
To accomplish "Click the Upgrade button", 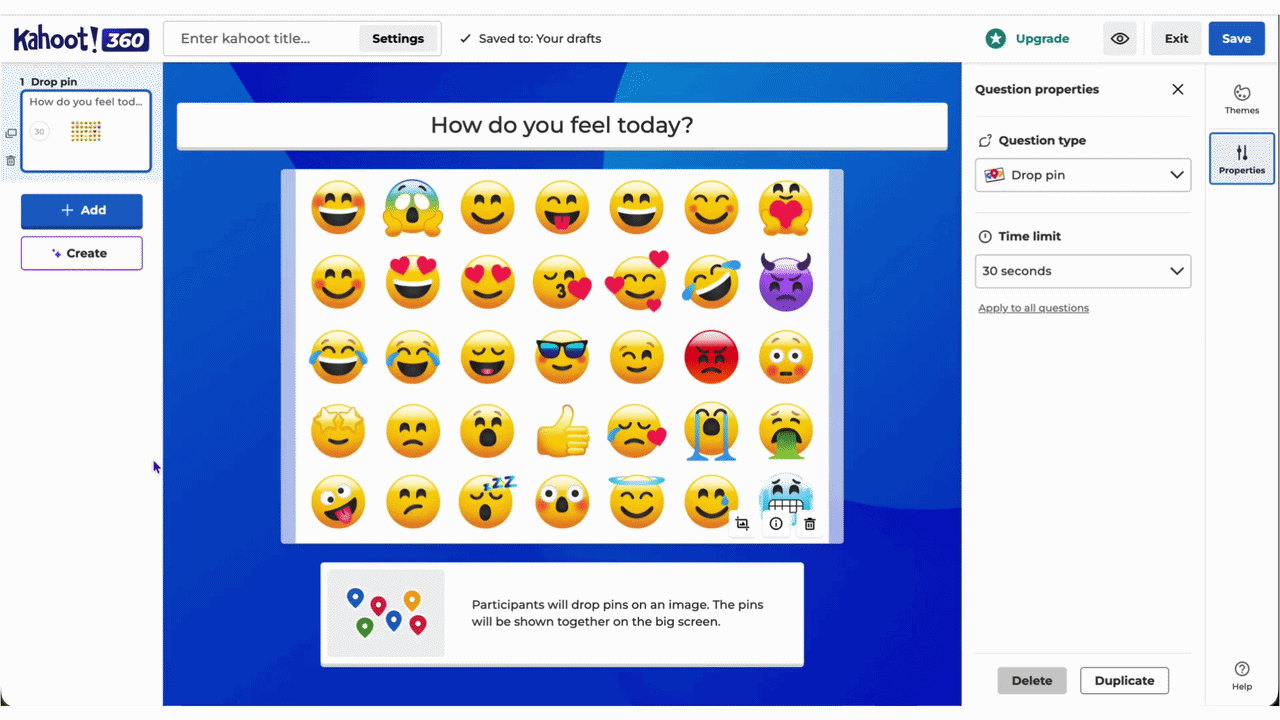I will 1028,39.
